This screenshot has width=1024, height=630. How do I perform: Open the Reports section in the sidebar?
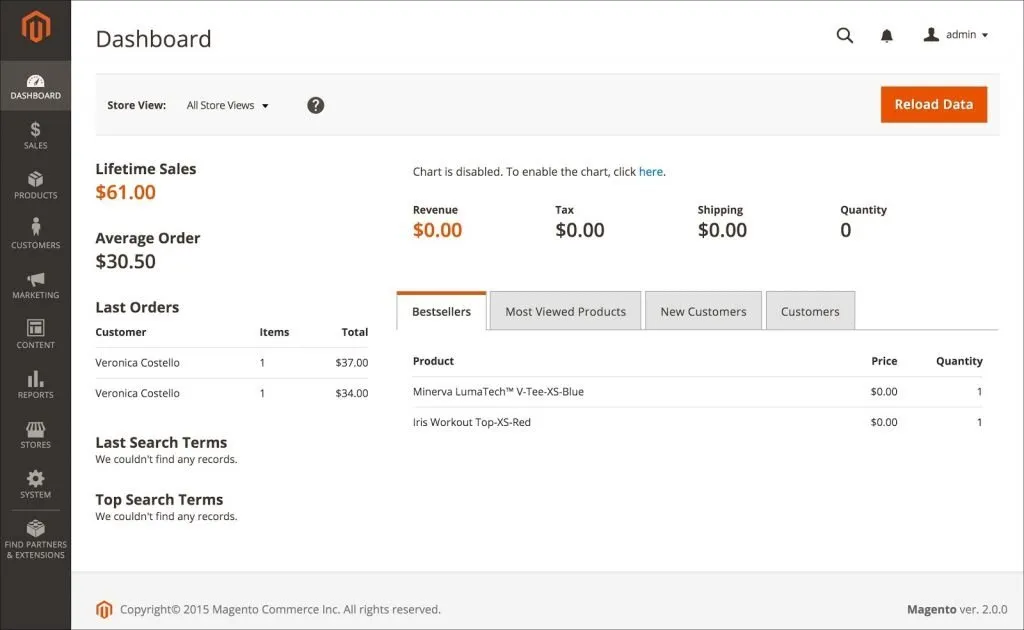(x=35, y=386)
